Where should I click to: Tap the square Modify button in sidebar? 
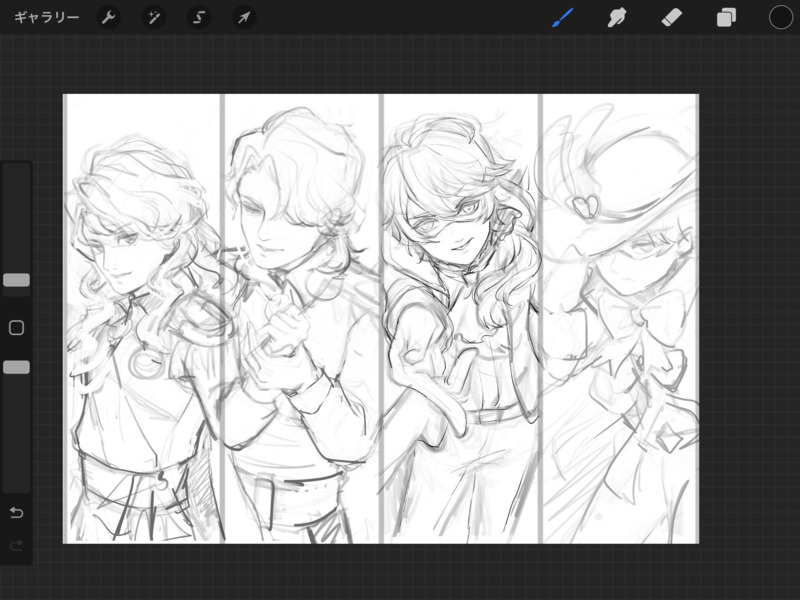click(x=16, y=328)
